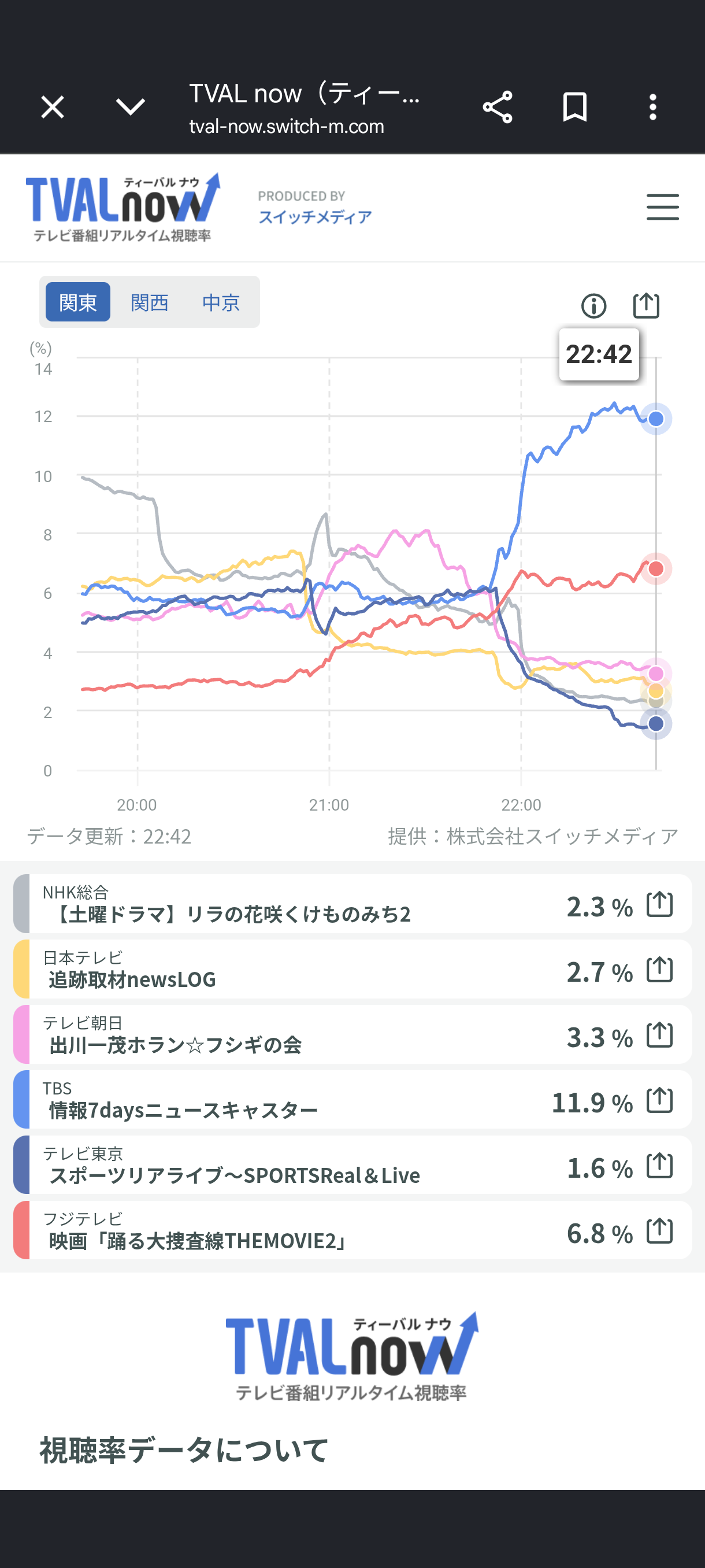Image resolution: width=705 pixels, height=1568 pixels.
Task: Click the chart info icon
Action: [x=593, y=306]
